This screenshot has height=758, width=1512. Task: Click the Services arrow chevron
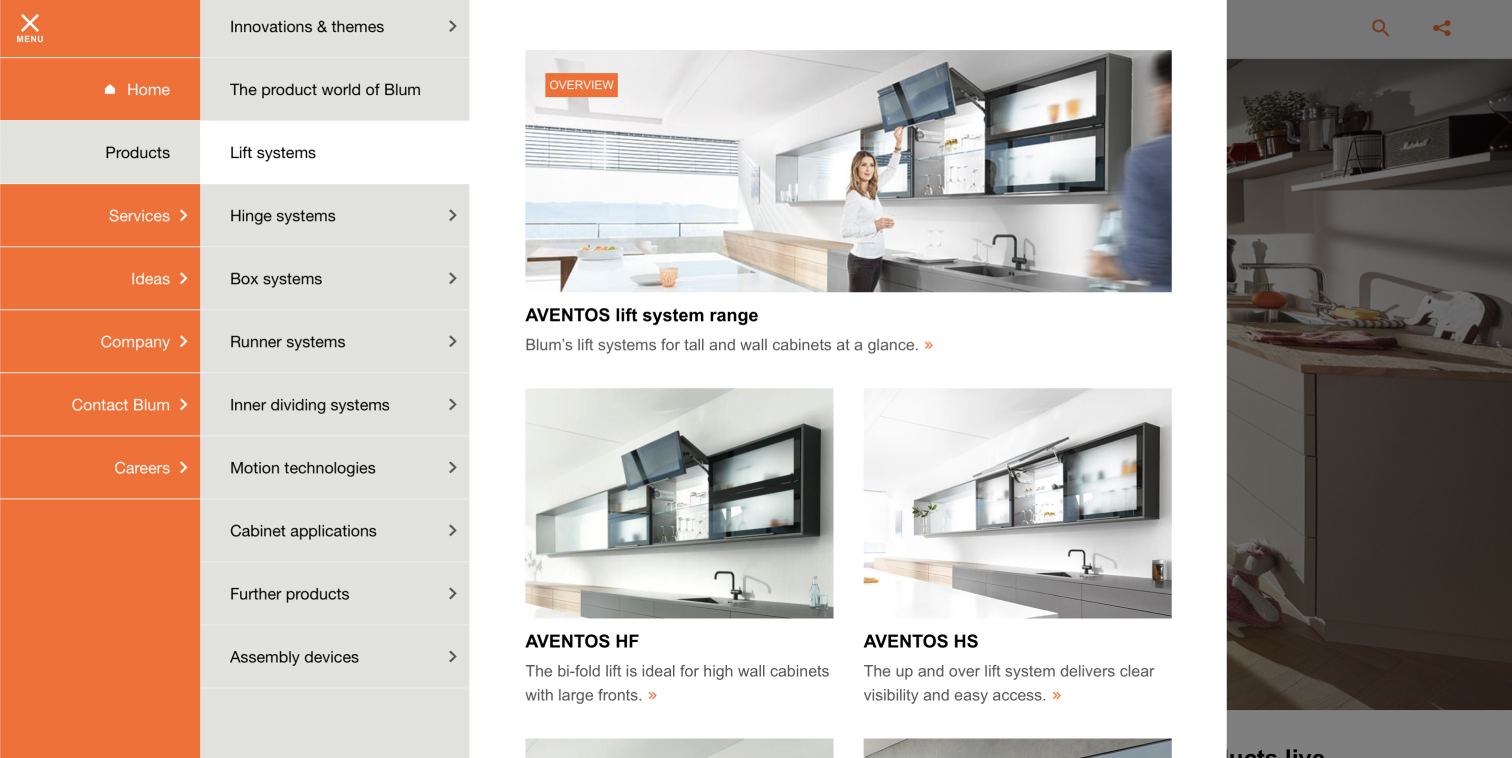tap(183, 215)
